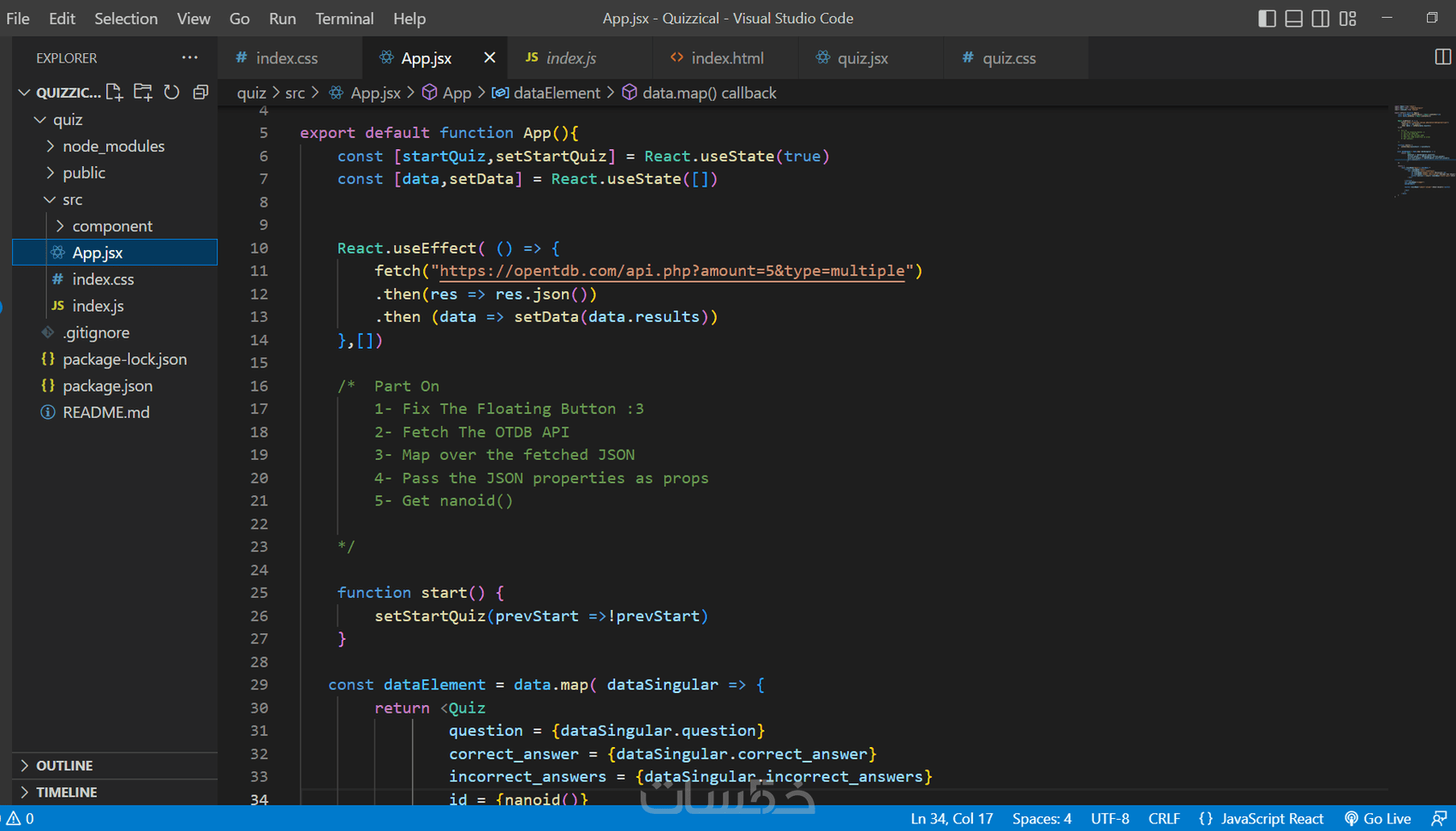Open the File menu
This screenshot has width=1456, height=831.
[18, 18]
